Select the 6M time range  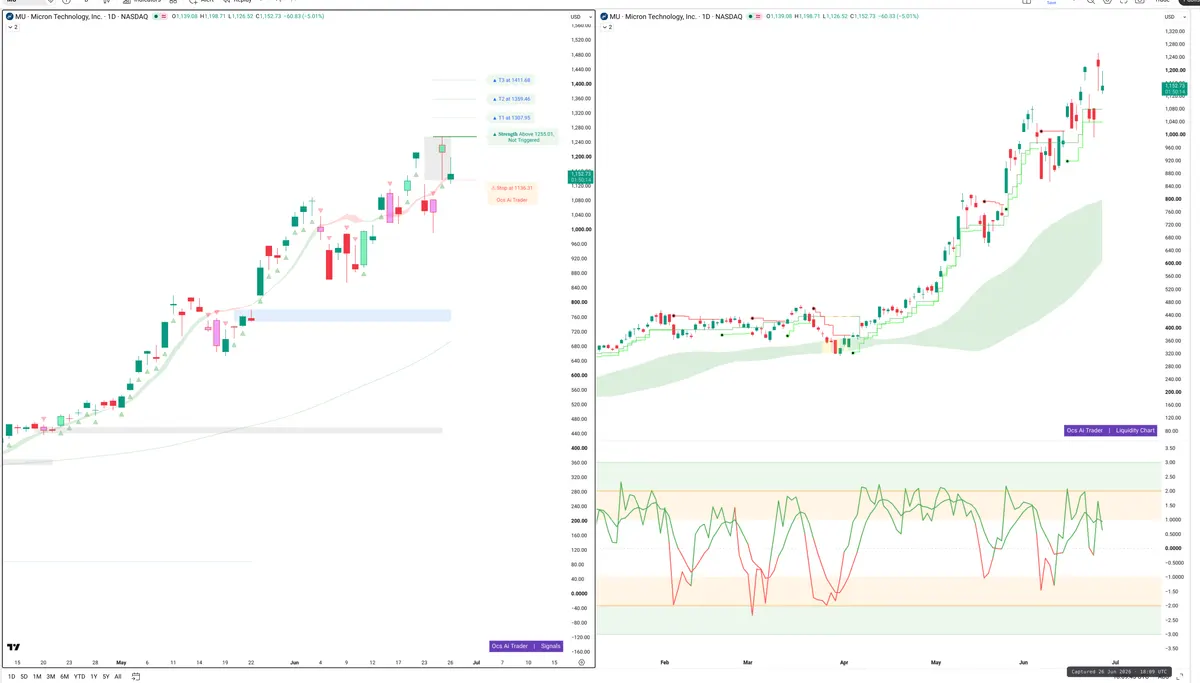click(x=64, y=677)
